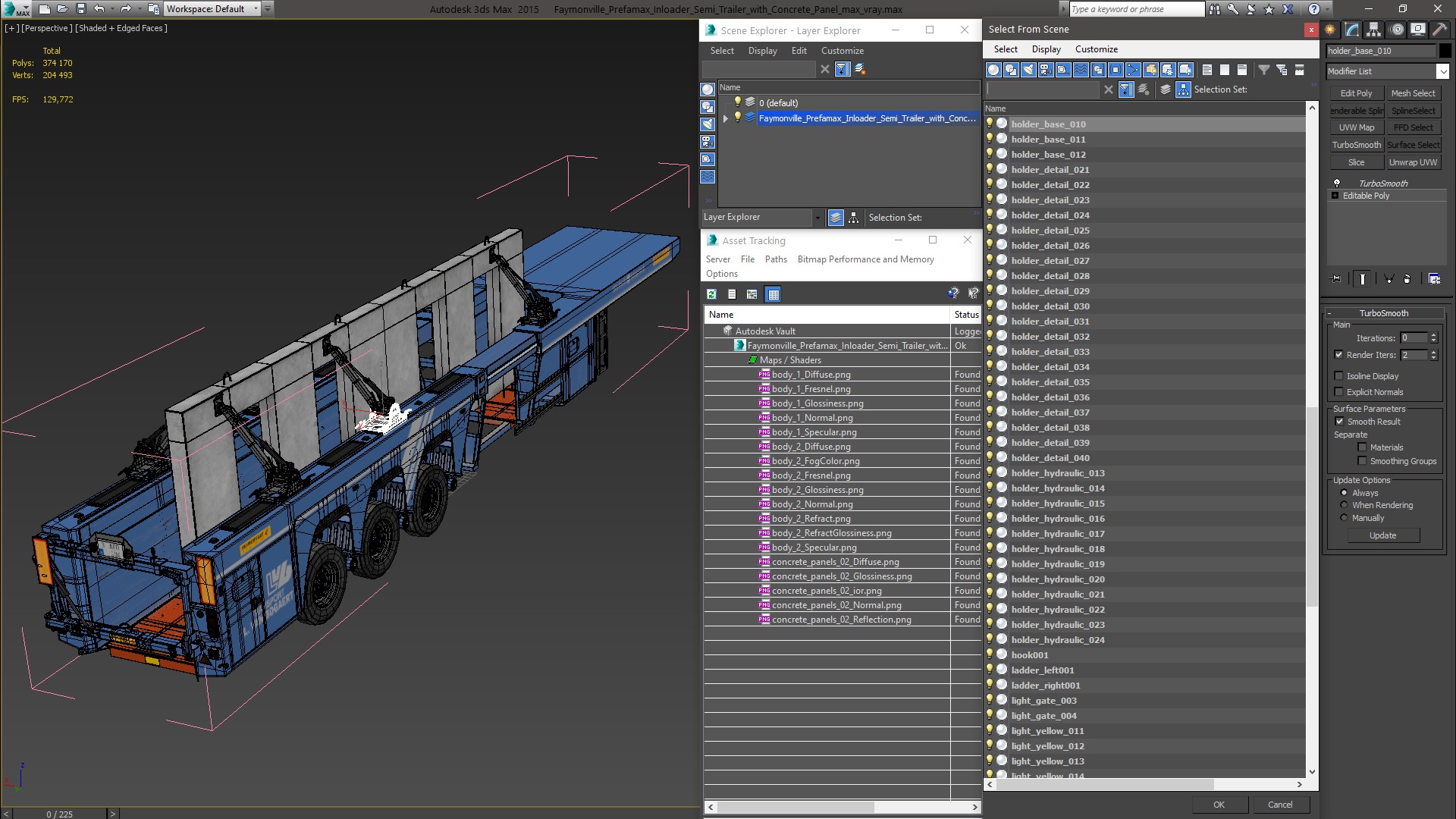1456x819 pixels.
Task: Open Customize menu in Scene Explorer
Action: tap(842, 51)
